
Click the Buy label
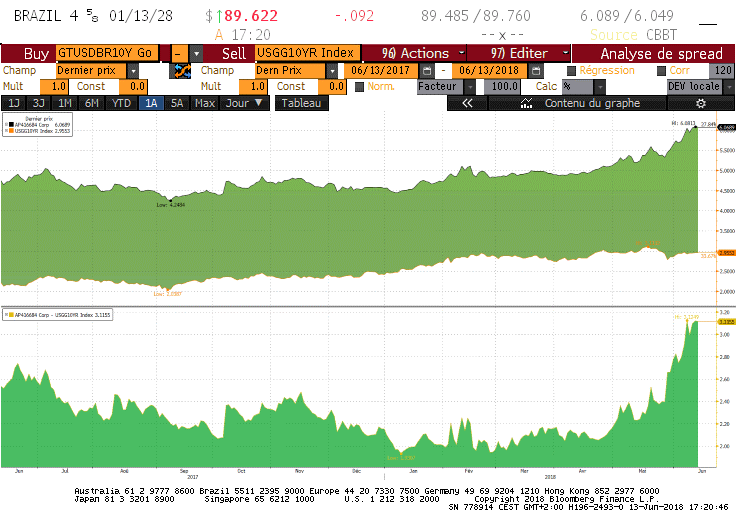coord(36,54)
